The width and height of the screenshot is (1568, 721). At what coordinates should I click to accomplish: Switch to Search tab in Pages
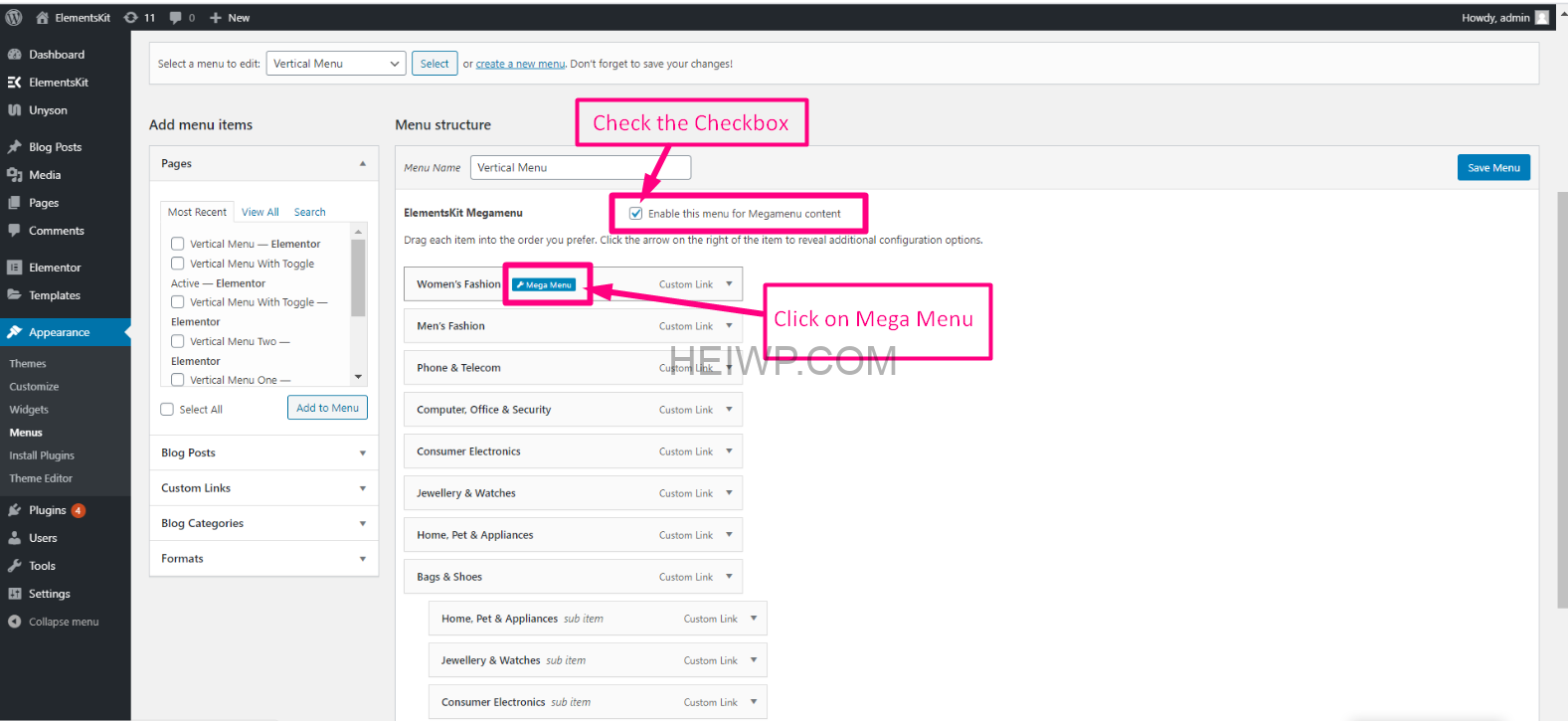tap(310, 212)
